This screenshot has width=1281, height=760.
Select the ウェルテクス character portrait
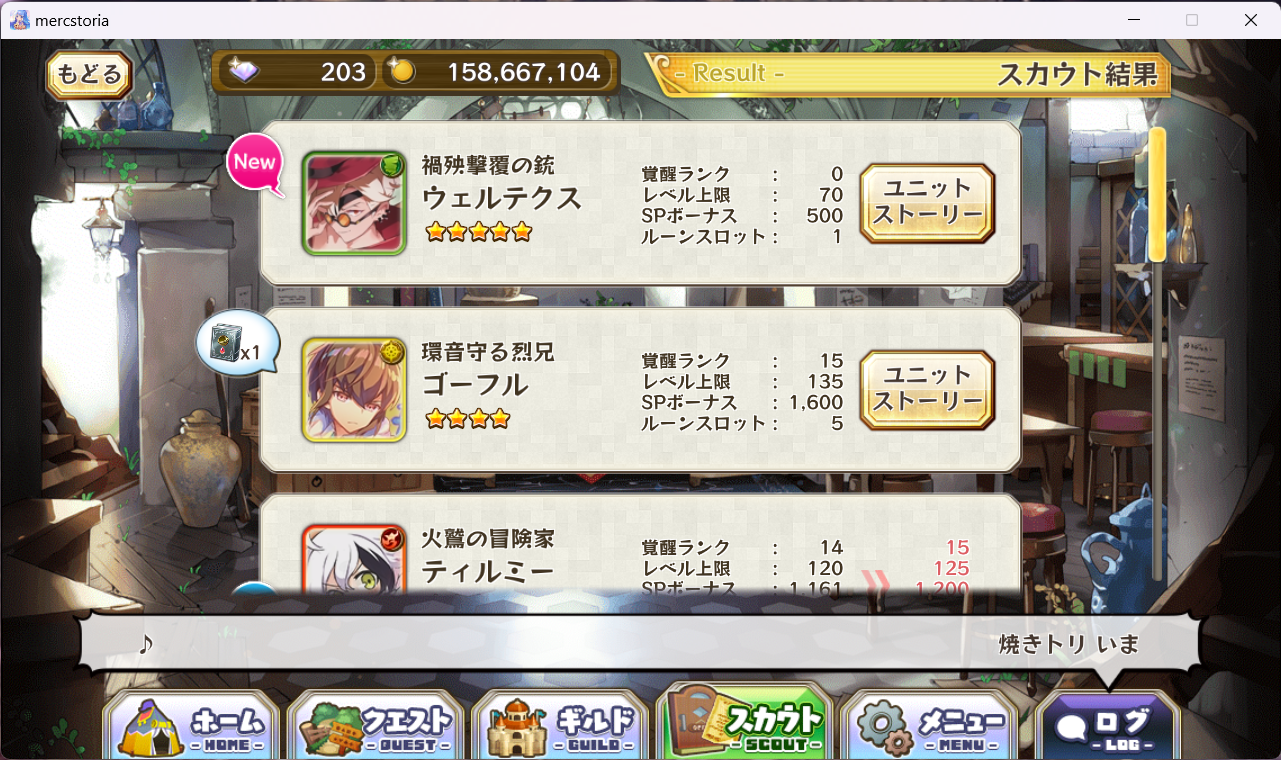354,204
